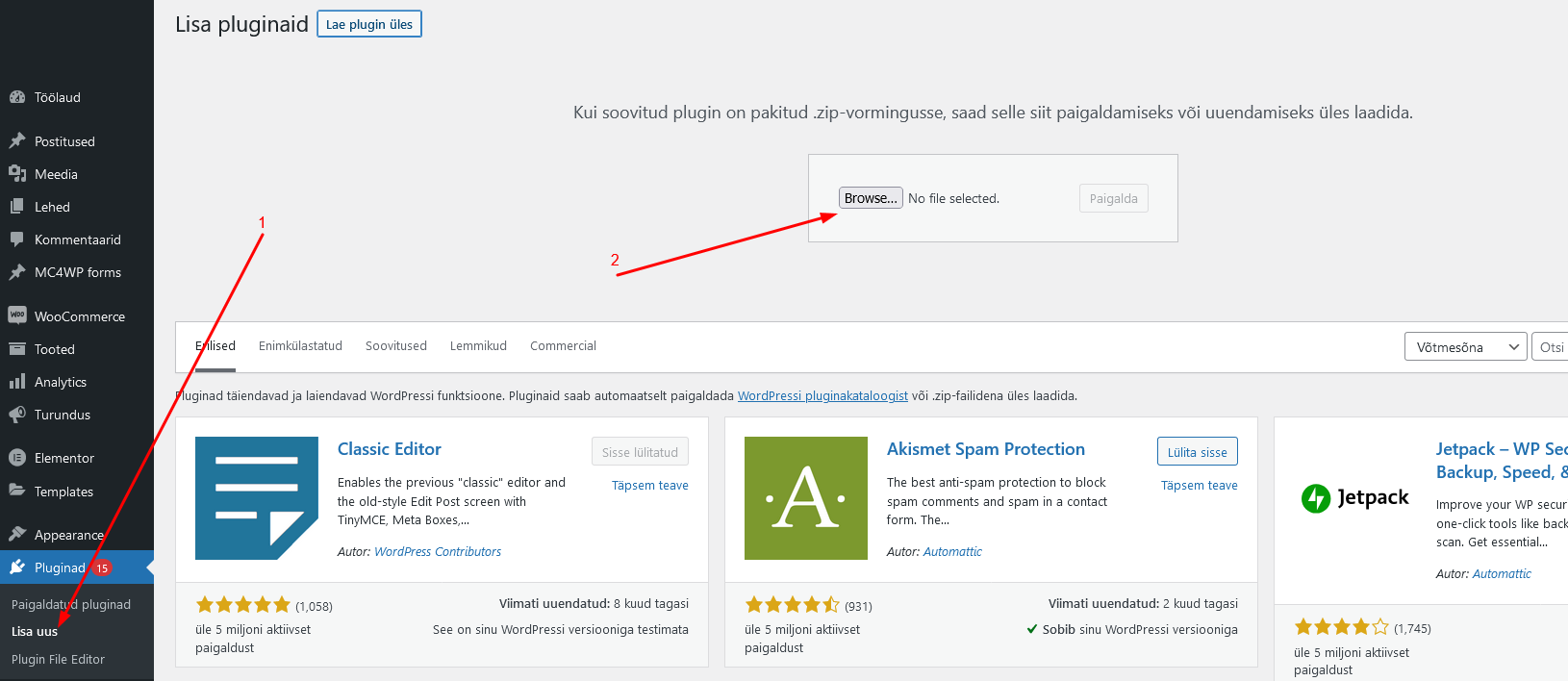Open the WordPressi pluginakataloogist link
The image size is (1568, 681).
point(822,396)
